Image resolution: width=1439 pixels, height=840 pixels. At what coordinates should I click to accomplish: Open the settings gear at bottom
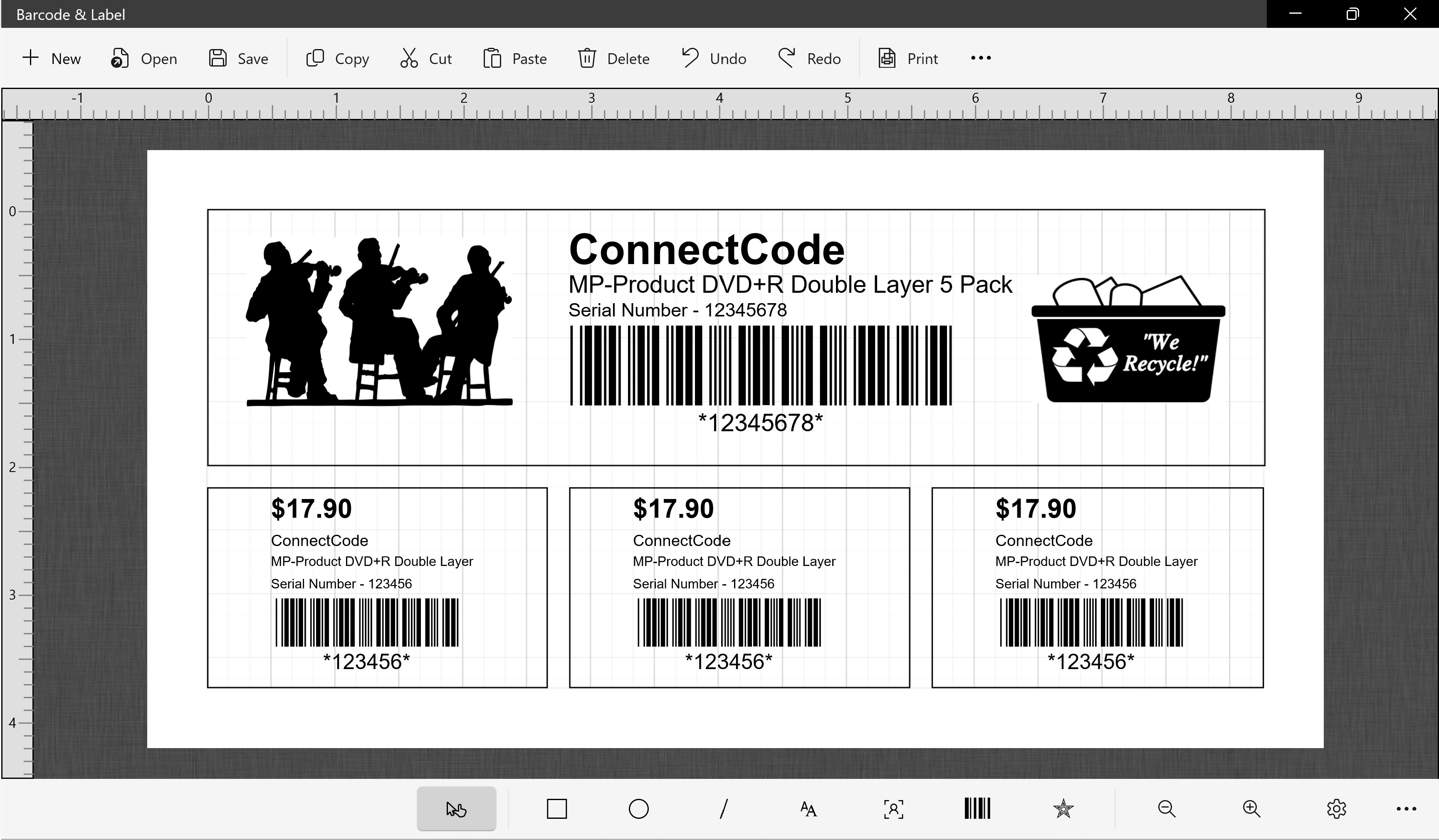coord(1336,808)
